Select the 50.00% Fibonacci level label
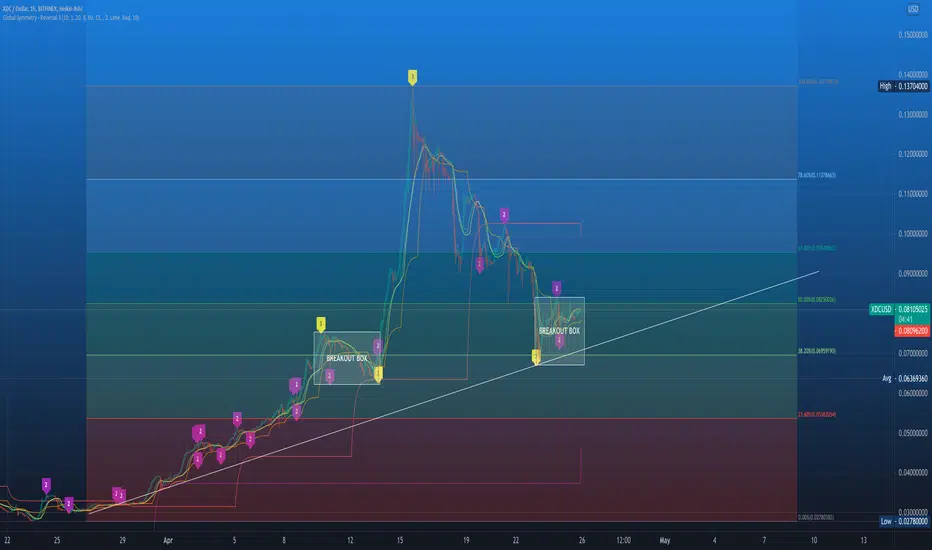The image size is (932, 550). tap(817, 300)
